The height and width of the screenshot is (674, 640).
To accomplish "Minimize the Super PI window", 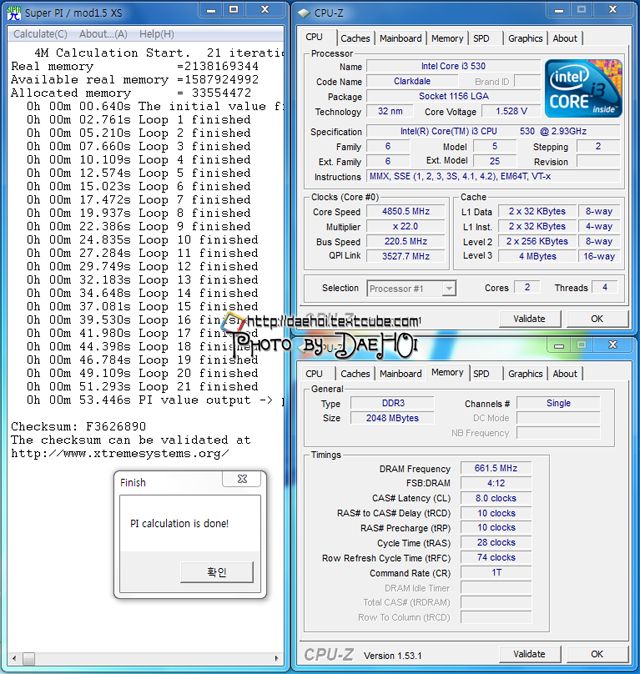I will 211,10.
